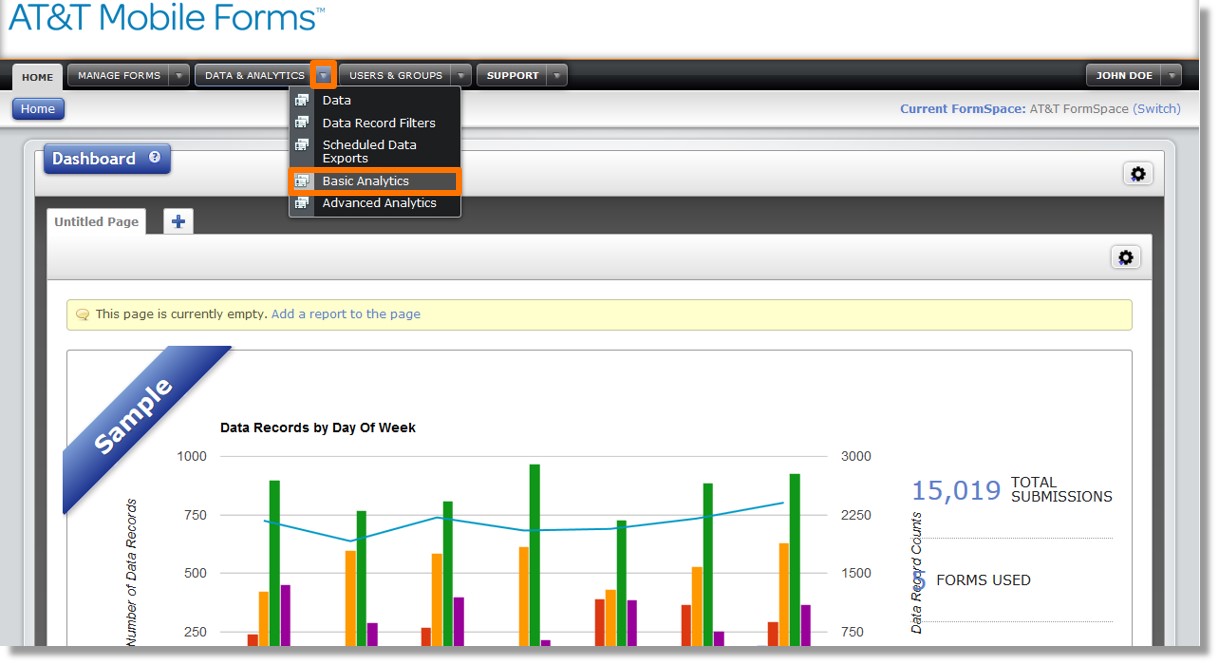
Task: Click the Data Records by Day Of Week title
Action: (318, 427)
